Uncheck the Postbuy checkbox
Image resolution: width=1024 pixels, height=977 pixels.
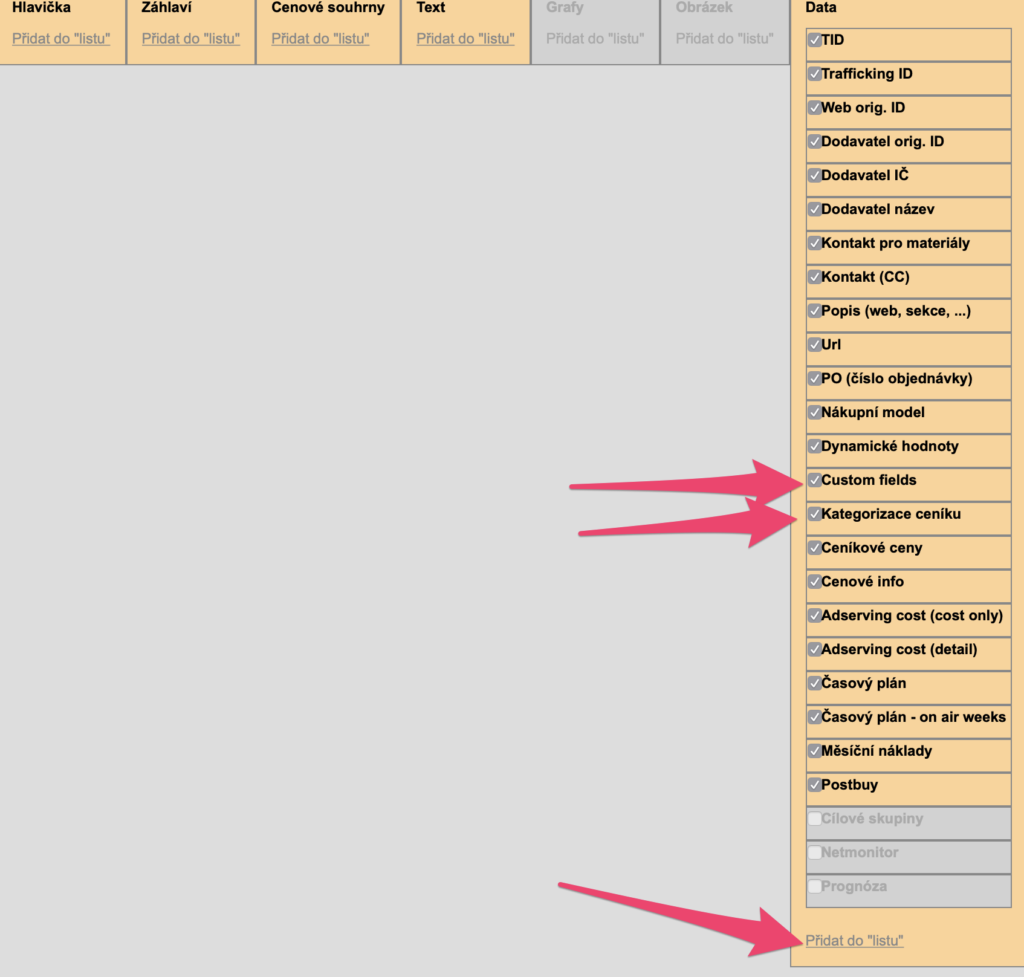(x=814, y=785)
